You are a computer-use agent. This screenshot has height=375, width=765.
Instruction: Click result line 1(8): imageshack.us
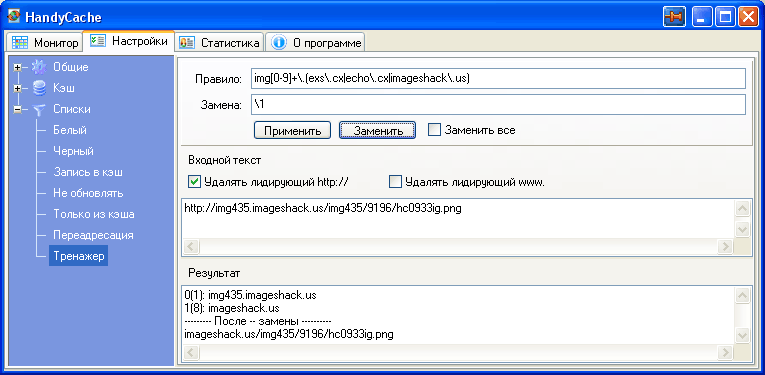click(232, 309)
